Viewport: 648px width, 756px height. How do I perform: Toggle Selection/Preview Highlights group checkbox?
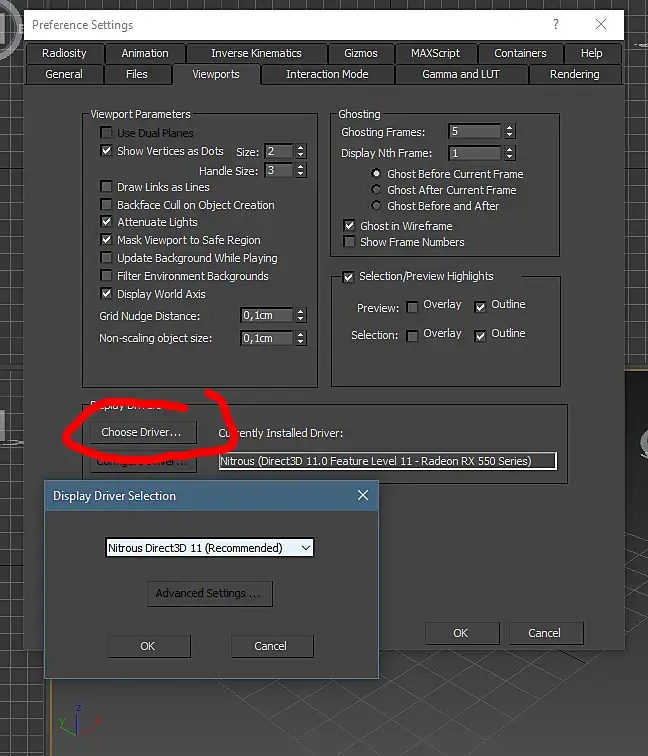tap(348, 277)
